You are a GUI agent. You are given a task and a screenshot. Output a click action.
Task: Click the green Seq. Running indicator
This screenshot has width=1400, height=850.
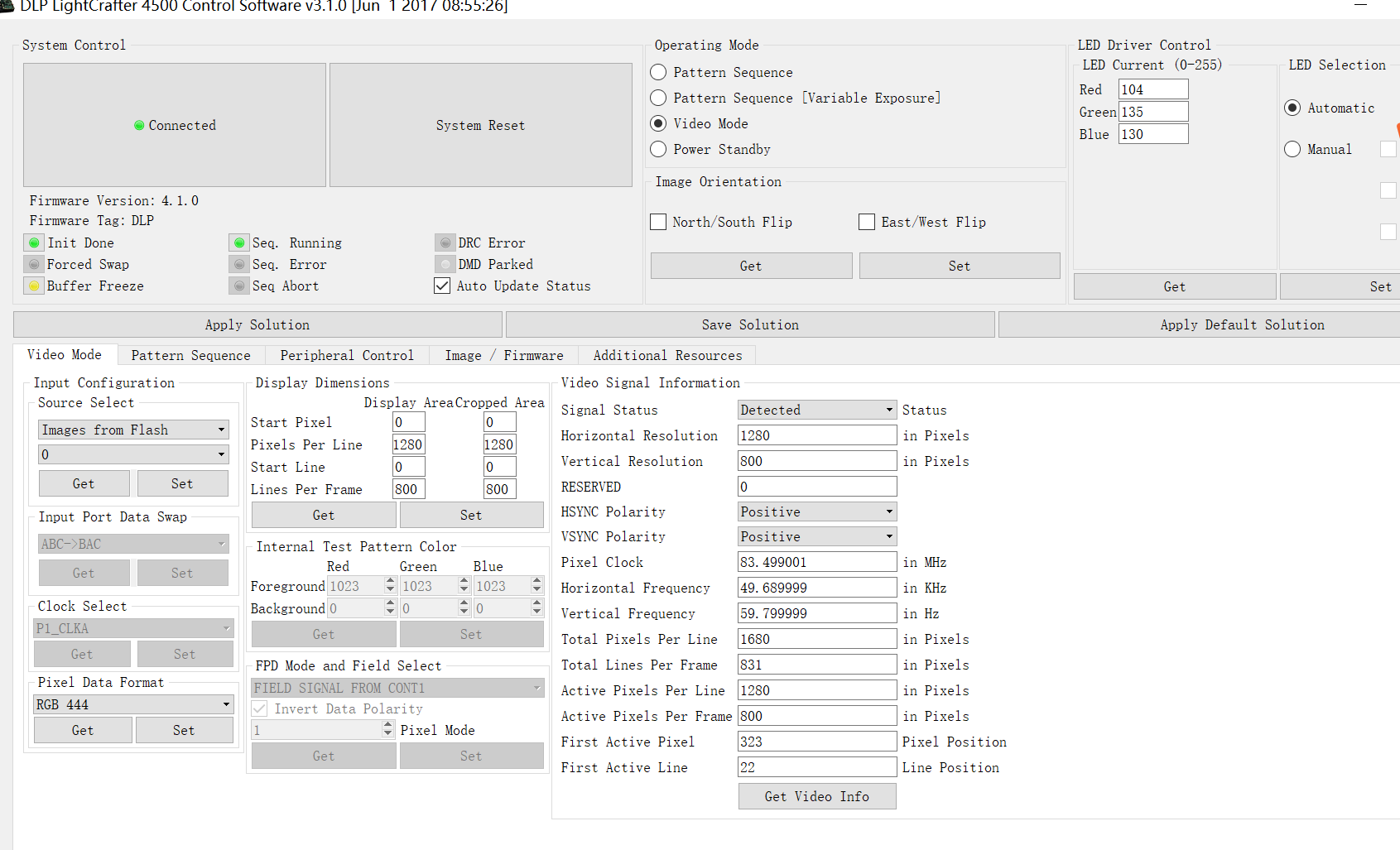click(x=239, y=243)
